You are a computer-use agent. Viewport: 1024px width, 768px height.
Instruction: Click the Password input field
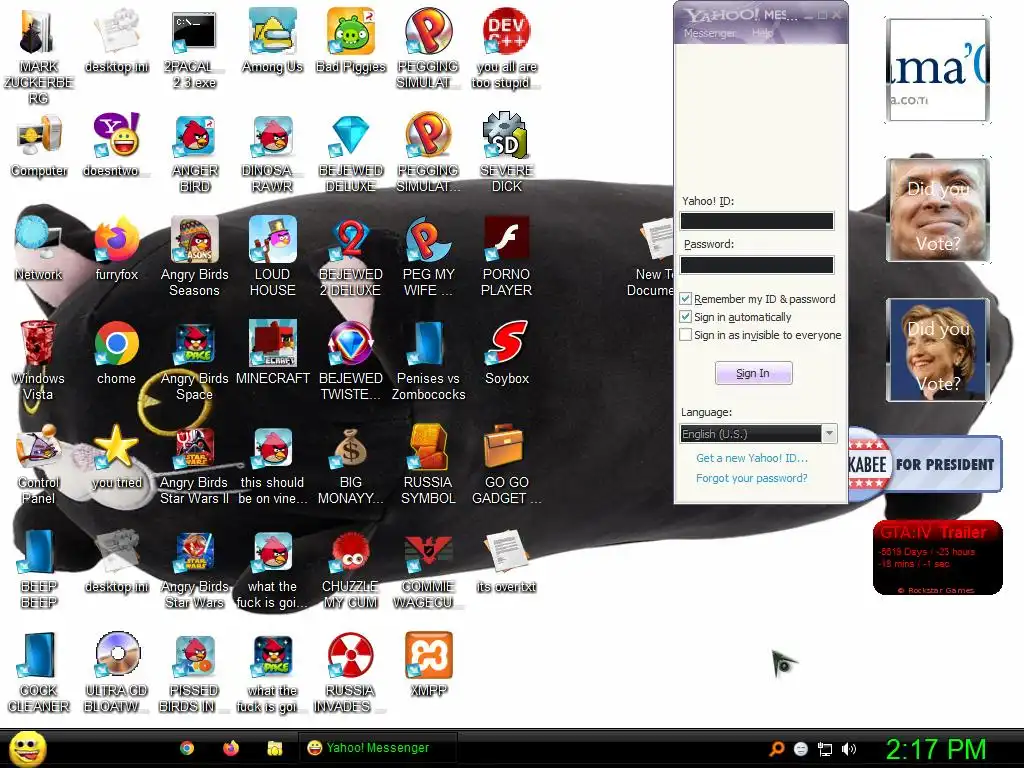pyautogui.click(x=757, y=264)
